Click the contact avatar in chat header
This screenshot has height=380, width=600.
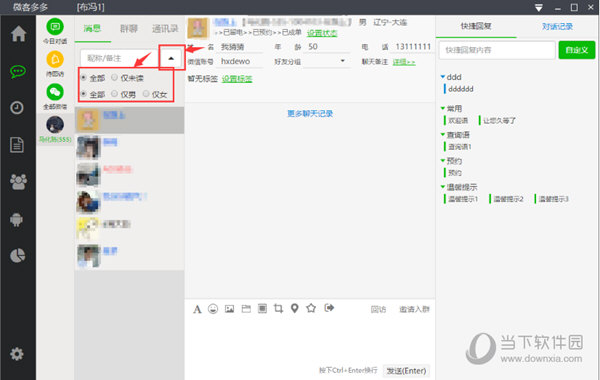pos(198,28)
